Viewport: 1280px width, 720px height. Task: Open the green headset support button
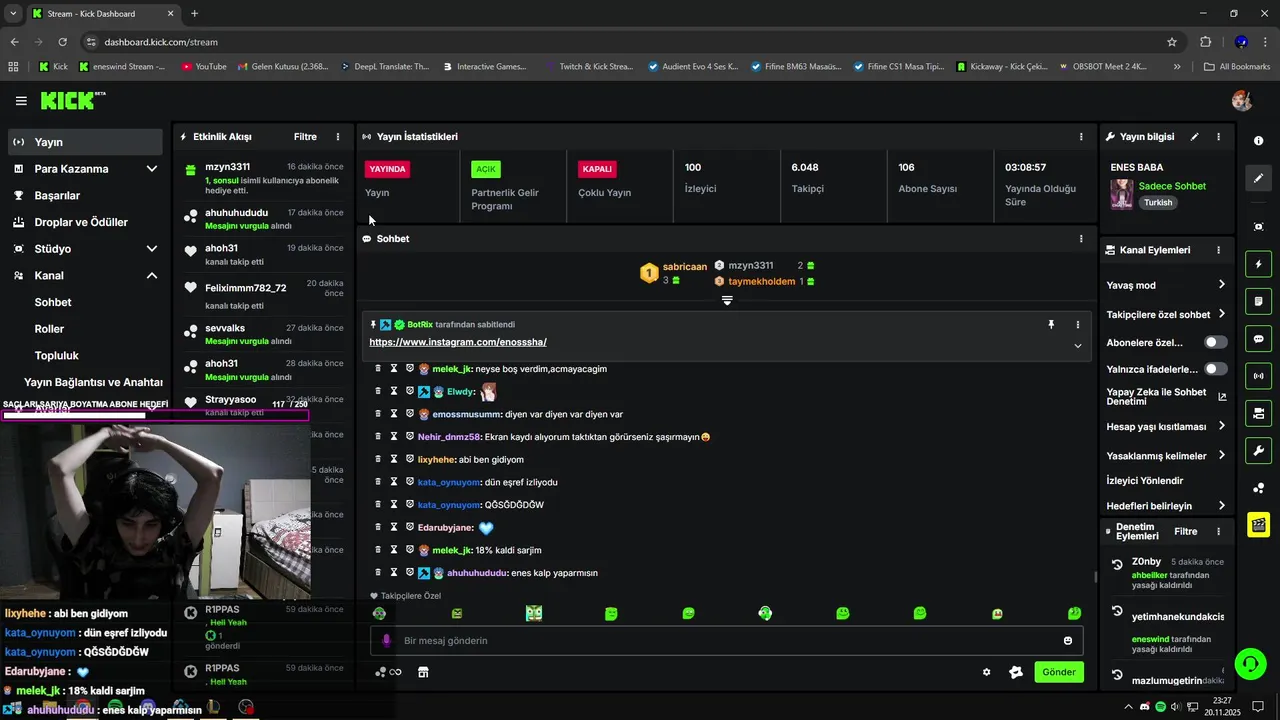[x=1249, y=663]
